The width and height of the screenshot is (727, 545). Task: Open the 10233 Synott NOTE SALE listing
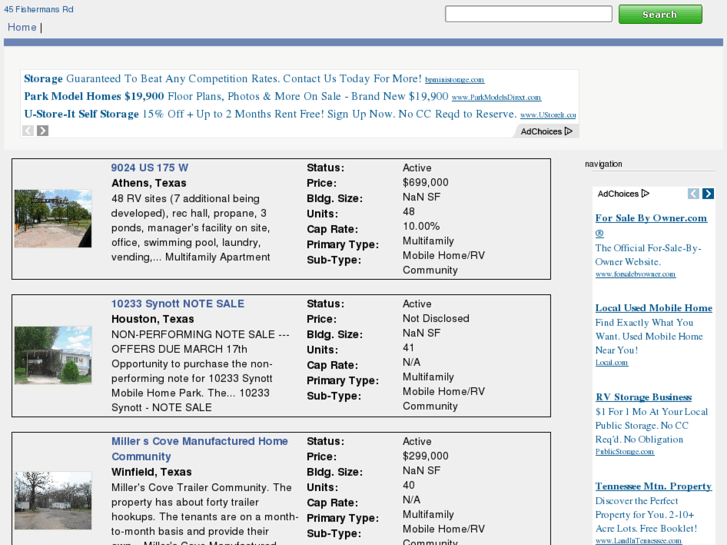[x=178, y=304]
